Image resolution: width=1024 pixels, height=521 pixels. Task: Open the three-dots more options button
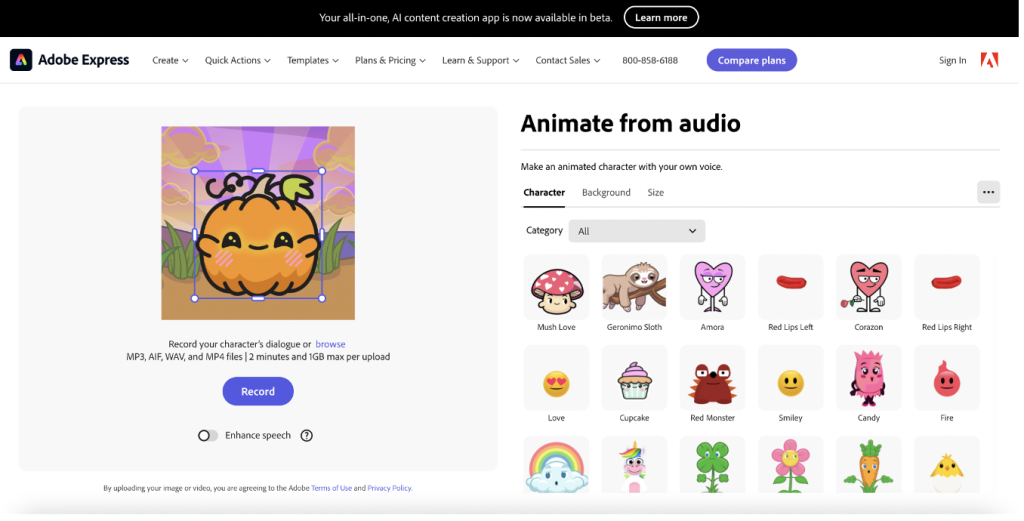pyautogui.click(x=988, y=192)
